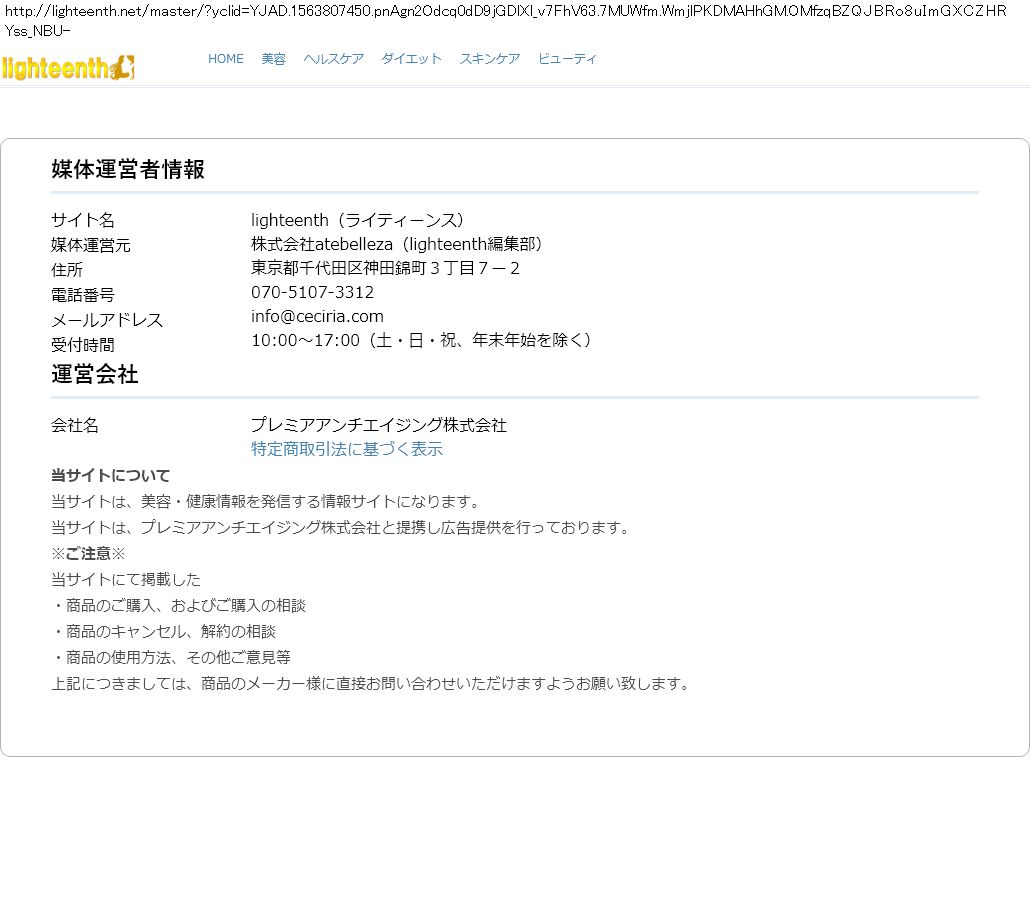Open the HOME navigation item
The height and width of the screenshot is (914, 1030).
coord(225,59)
